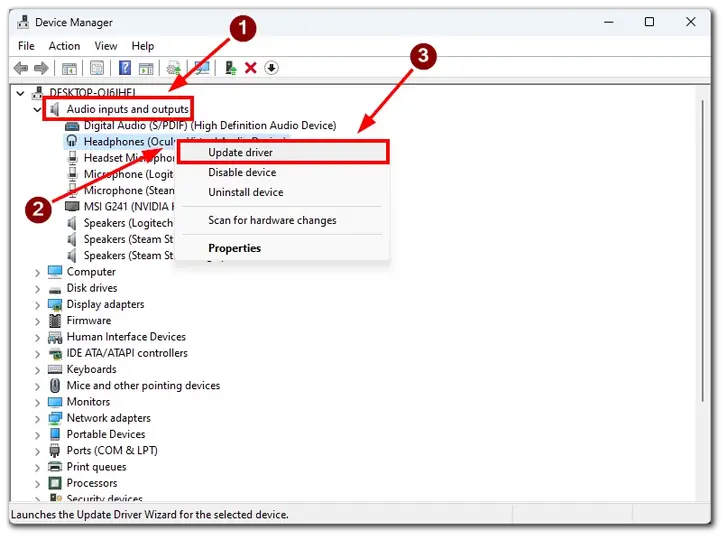Select the Headphones device row

pos(120,141)
